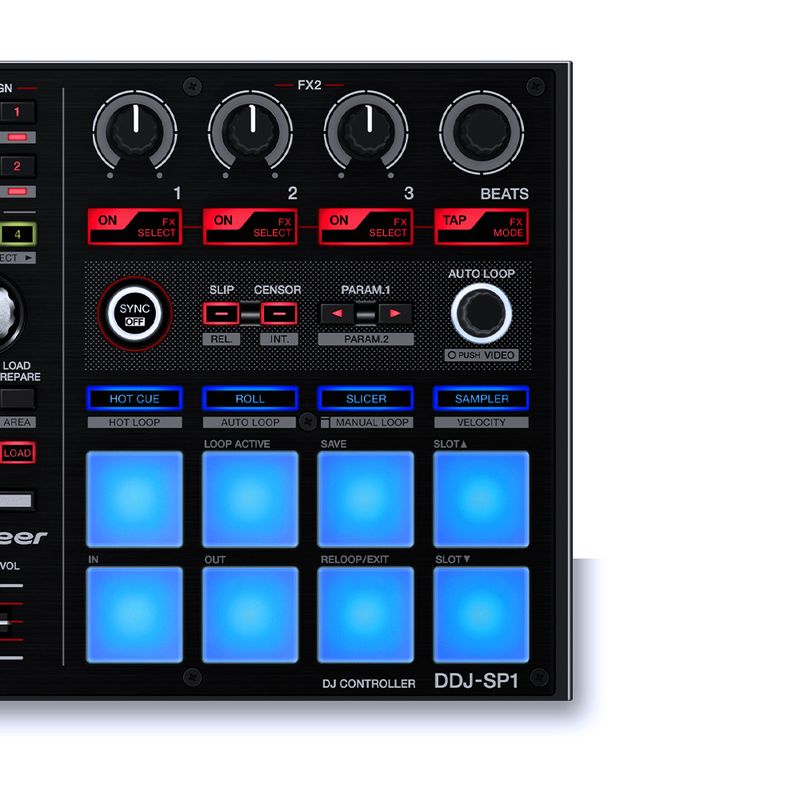Click the INT. label under CENSOR
The height and width of the screenshot is (800, 800).
279,339
